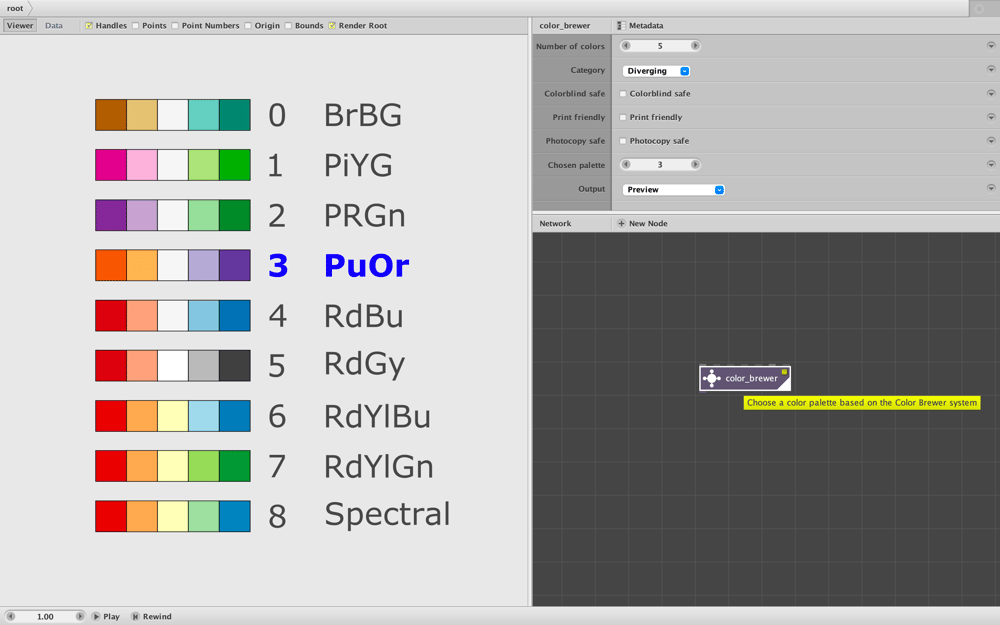The image size is (1000, 625).
Task: Click the root breadcrumb
Action: 15,8
